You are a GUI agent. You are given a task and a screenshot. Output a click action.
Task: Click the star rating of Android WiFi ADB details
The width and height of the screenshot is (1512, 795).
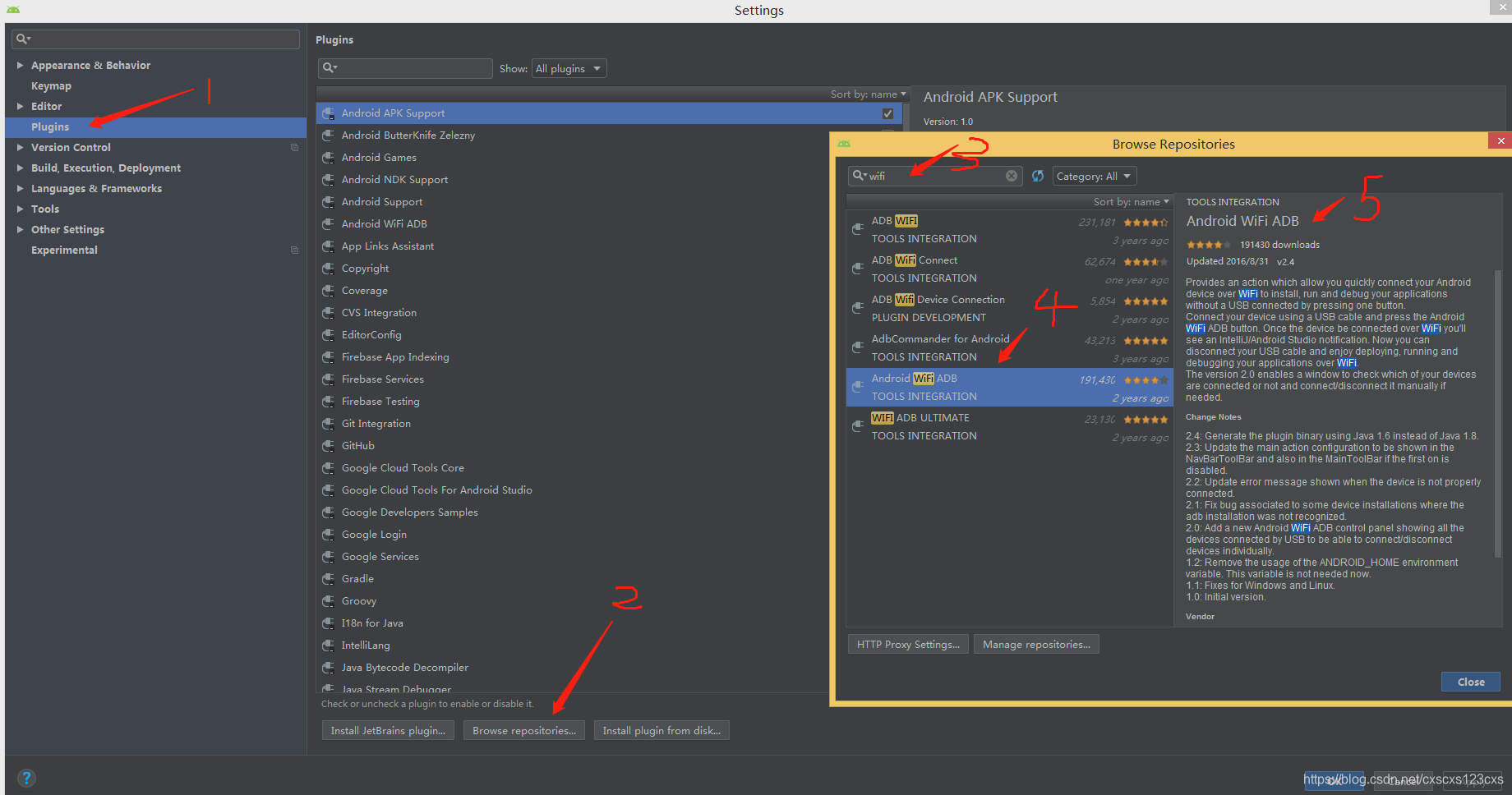[1208, 245]
